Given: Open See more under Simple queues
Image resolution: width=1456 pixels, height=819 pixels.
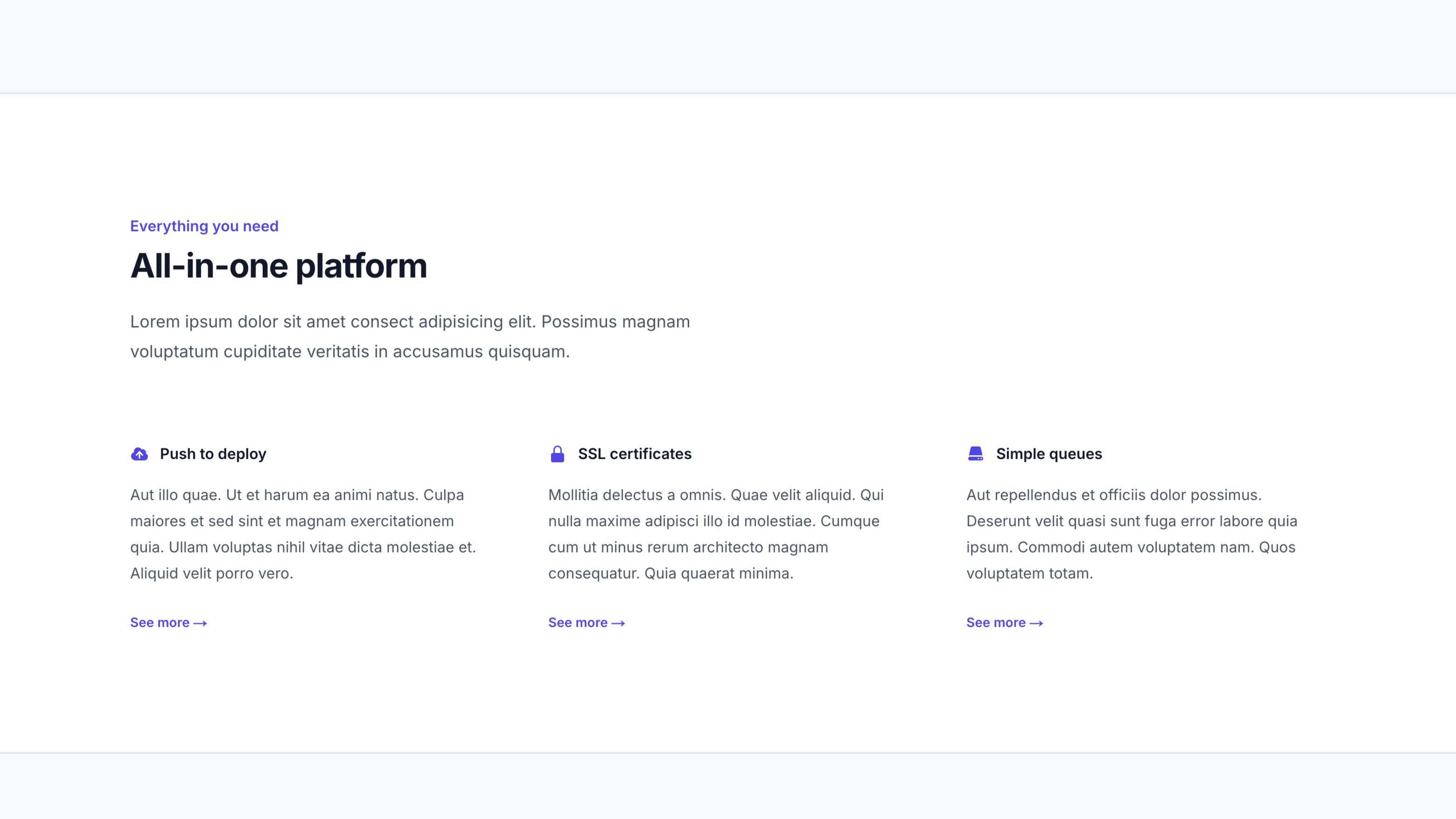Looking at the screenshot, I should 1005,623.
